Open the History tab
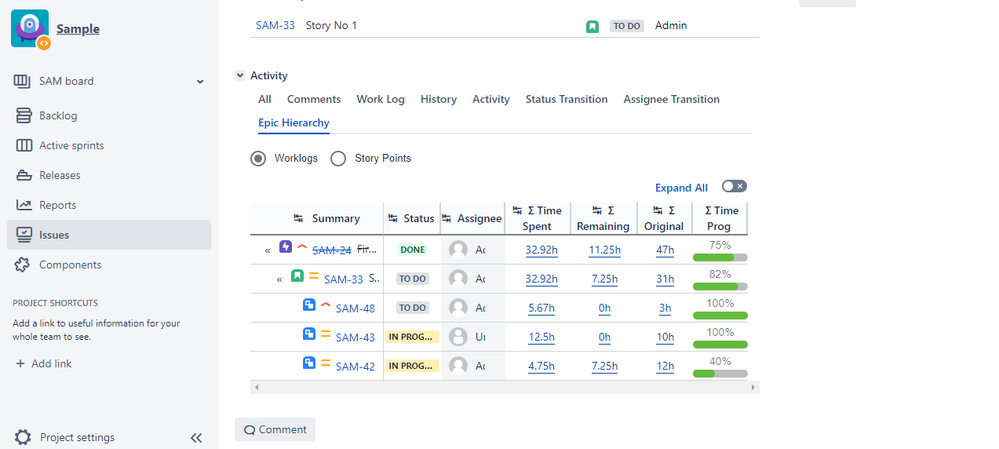 438,99
